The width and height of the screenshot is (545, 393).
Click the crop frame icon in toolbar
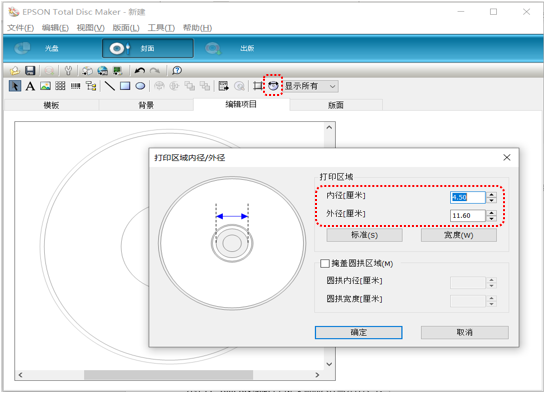pos(258,85)
